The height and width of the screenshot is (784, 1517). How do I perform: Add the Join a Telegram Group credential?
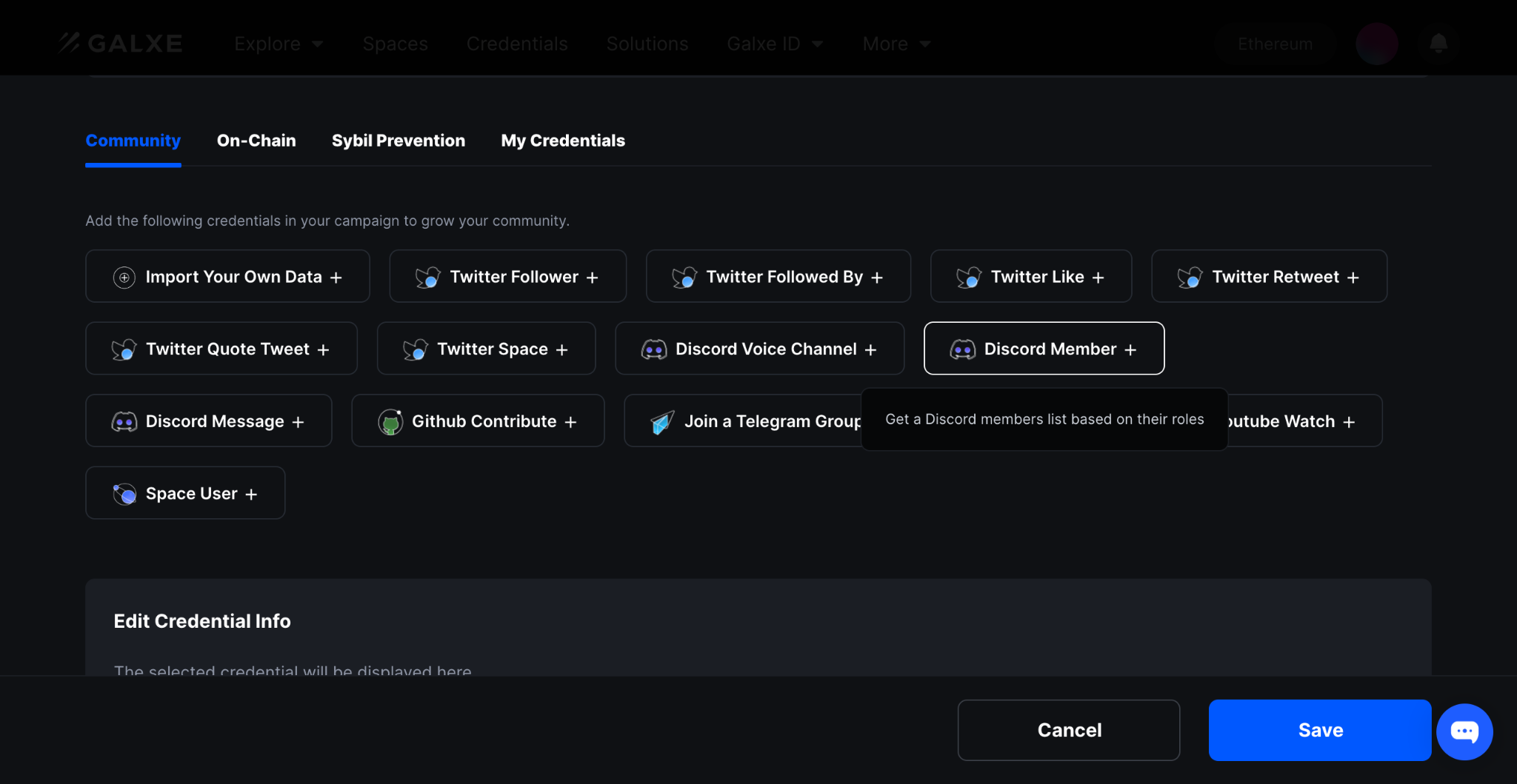click(x=743, y=421)
